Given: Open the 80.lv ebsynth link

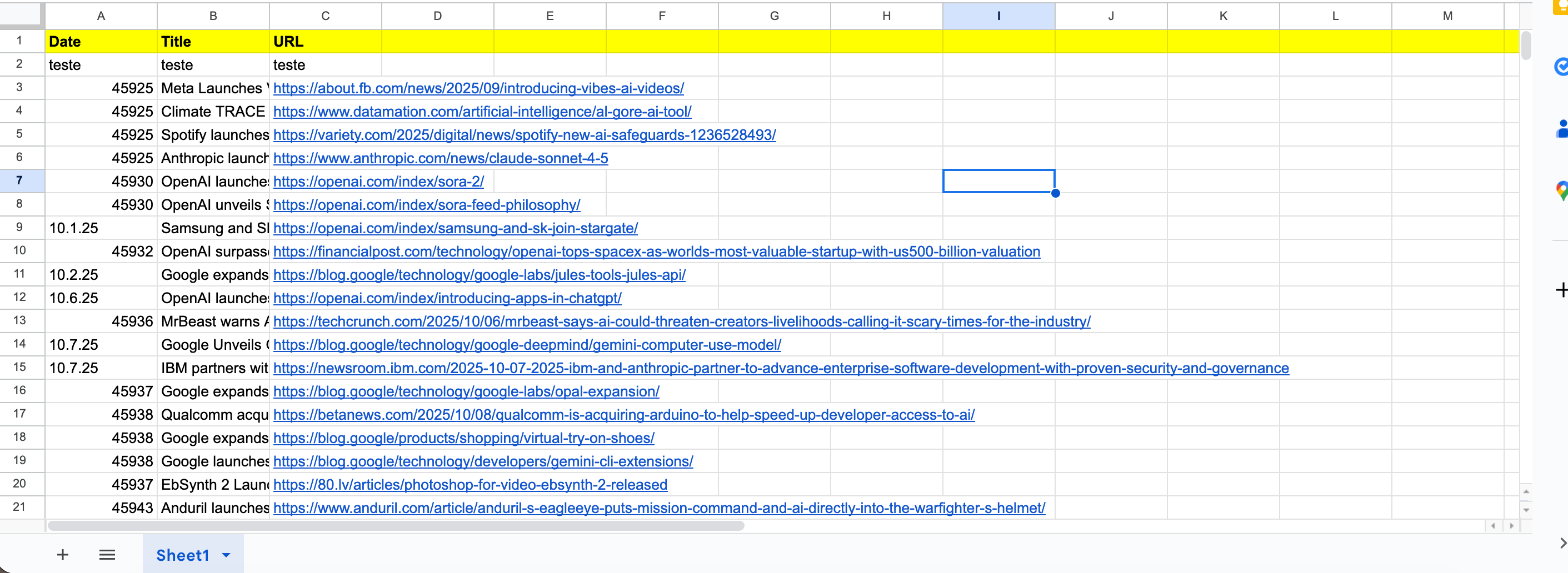Looking at the screenshot, I should pos(471,484).
